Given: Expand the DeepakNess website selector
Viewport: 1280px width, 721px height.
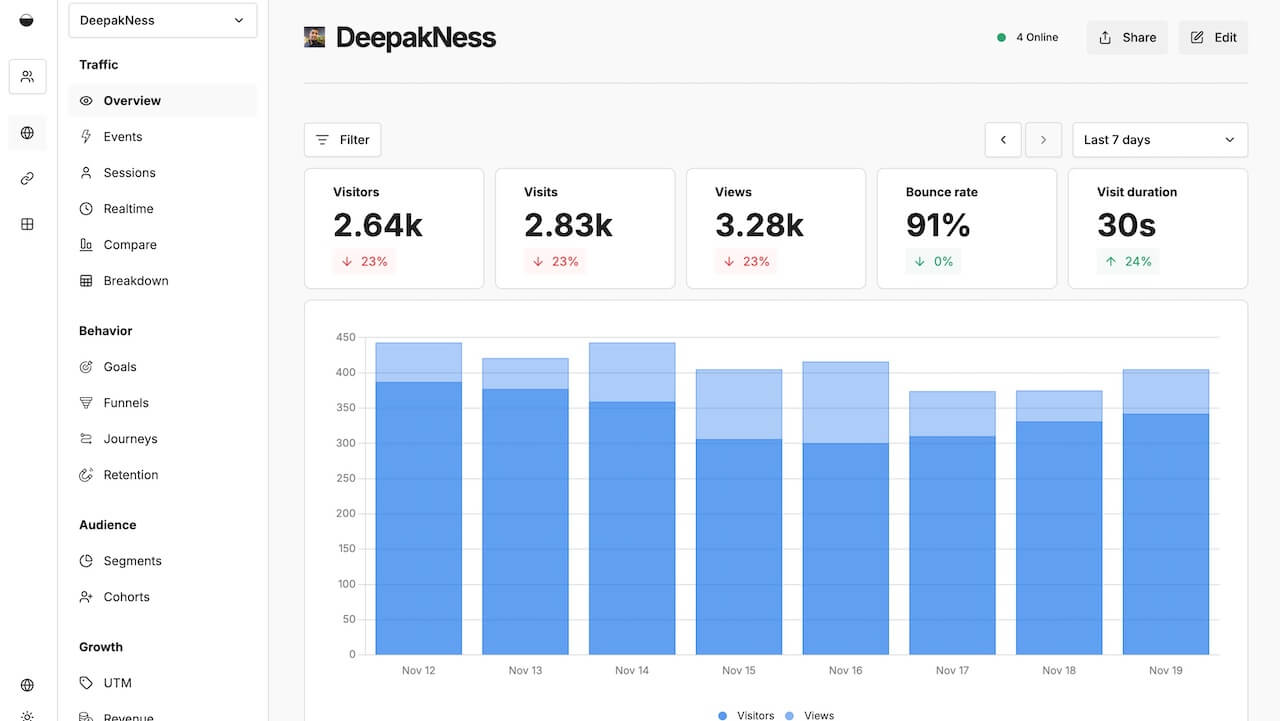Looking at the screenshot, I should pos(163,20).
